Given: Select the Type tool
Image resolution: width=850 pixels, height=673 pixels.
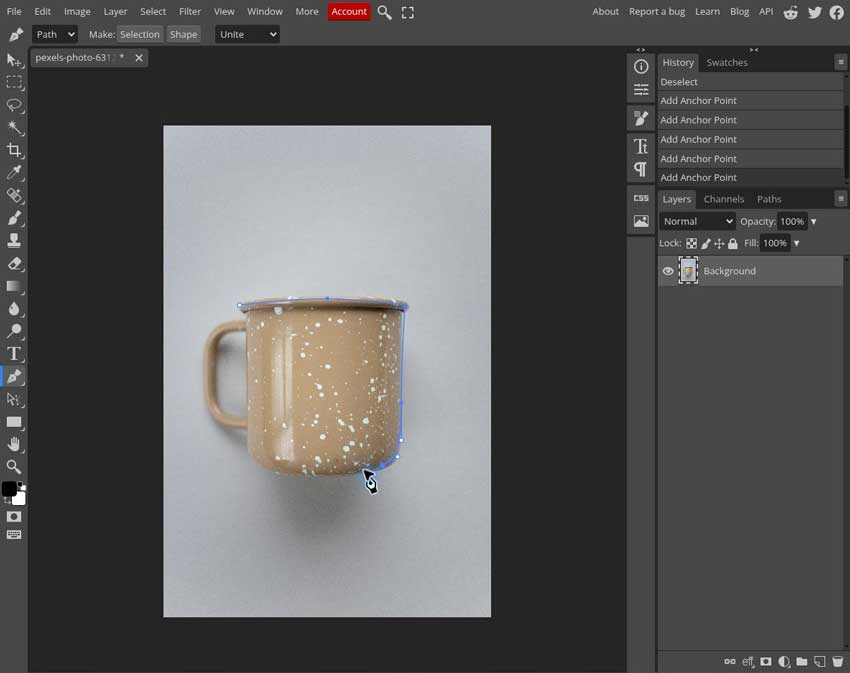Looking at the screenshot, I should [x=14, y=354].
